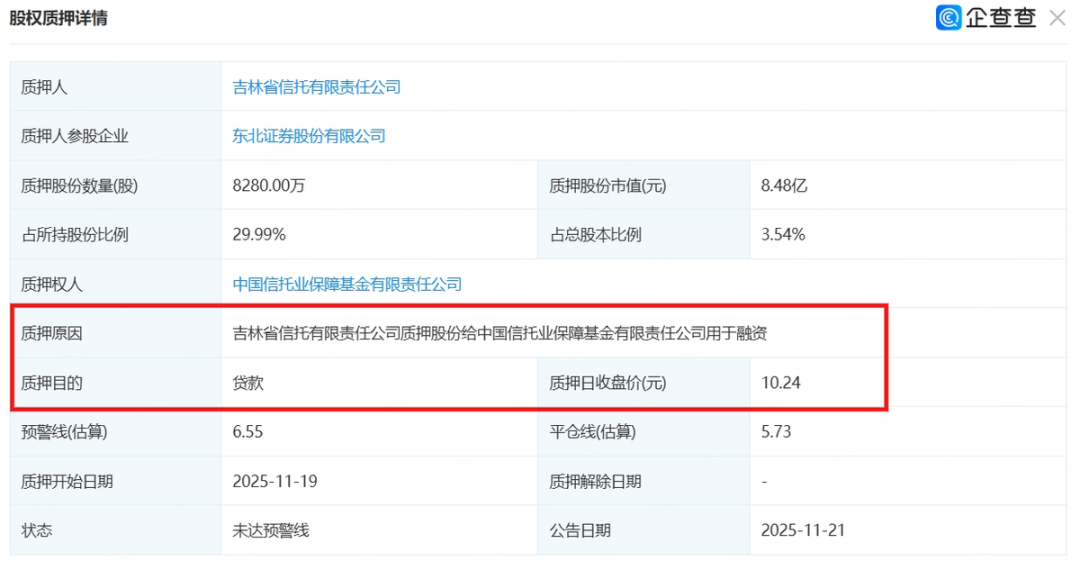
Task: Click the 企查查 brand text
Action: (x=1001, y=17)
